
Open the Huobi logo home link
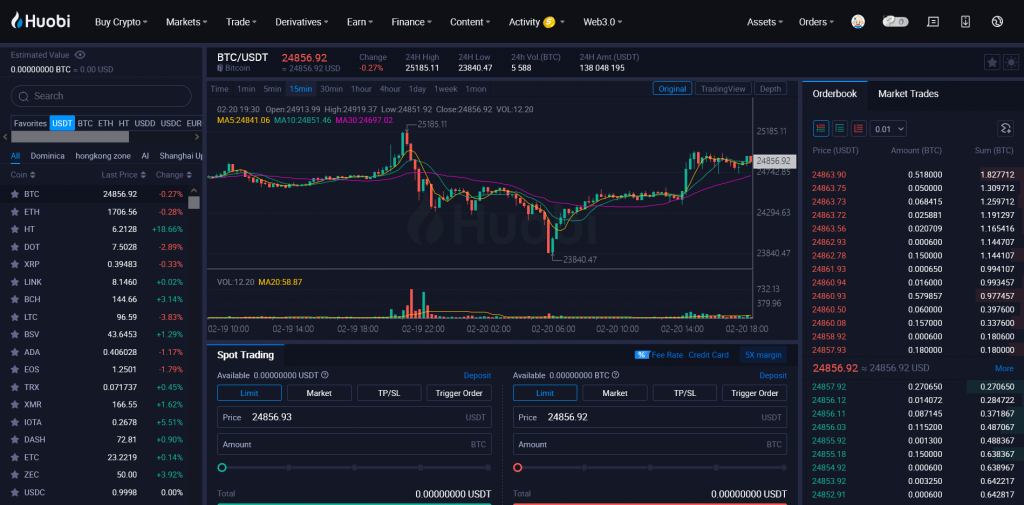tap(40, 21)
